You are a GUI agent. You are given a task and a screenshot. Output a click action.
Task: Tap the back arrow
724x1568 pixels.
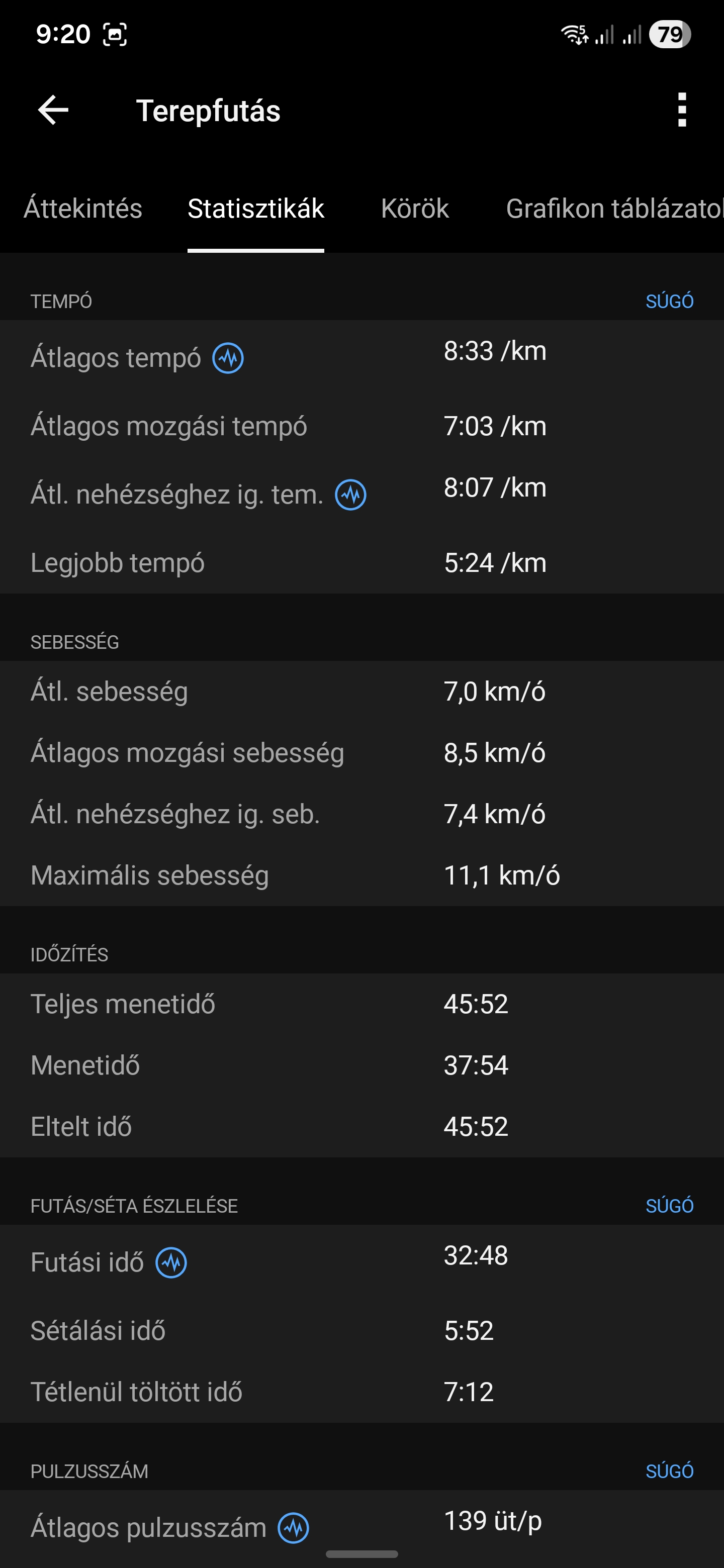point(54,110)
